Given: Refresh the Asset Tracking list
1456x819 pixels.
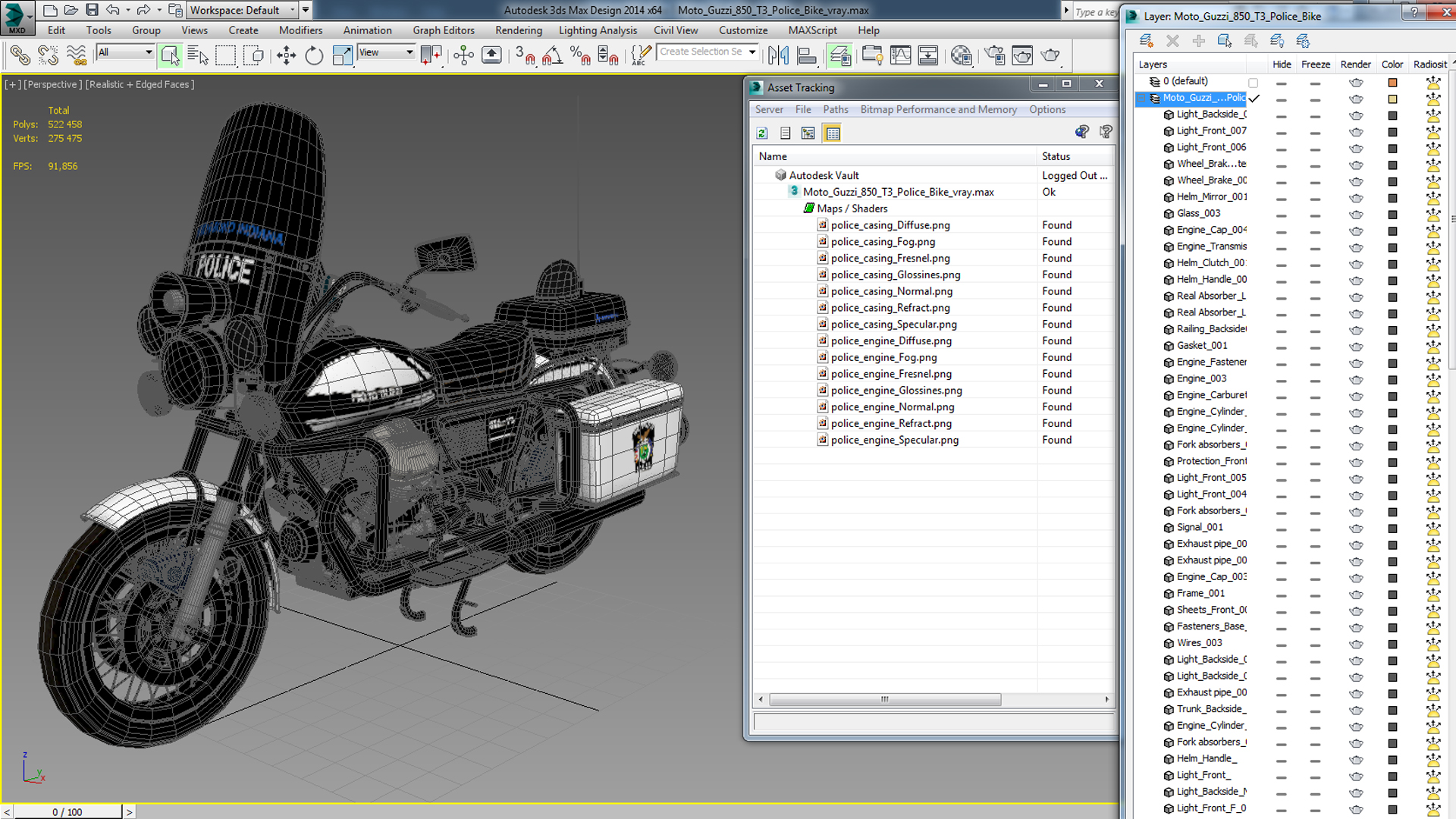Looking at the screenshot, I should click(x=762, y=133).
